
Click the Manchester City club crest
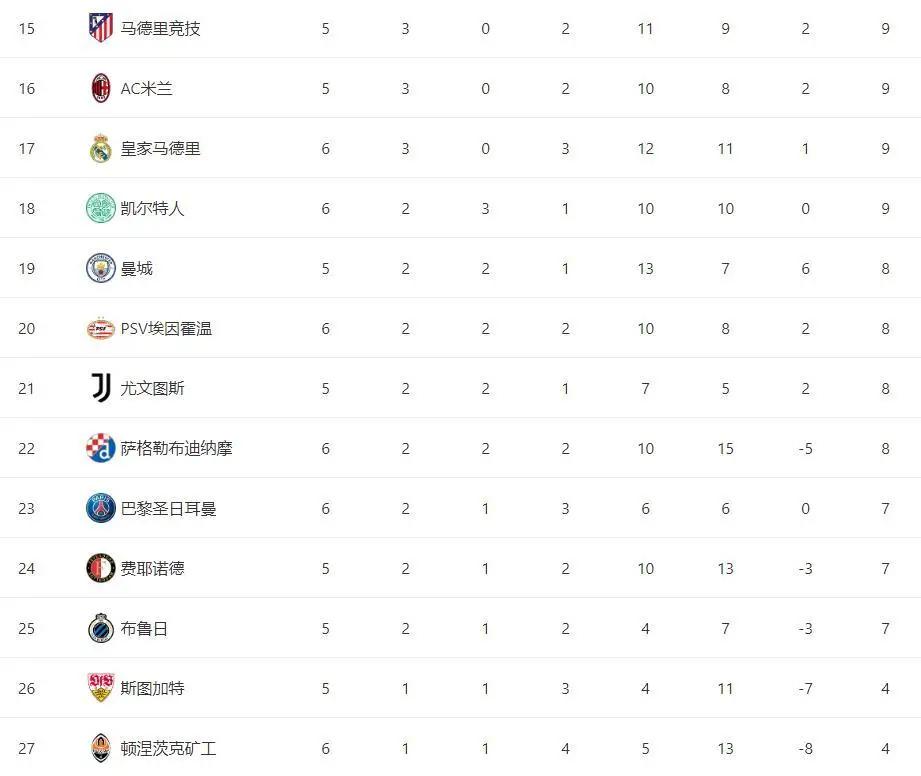[x=100, y=268]
